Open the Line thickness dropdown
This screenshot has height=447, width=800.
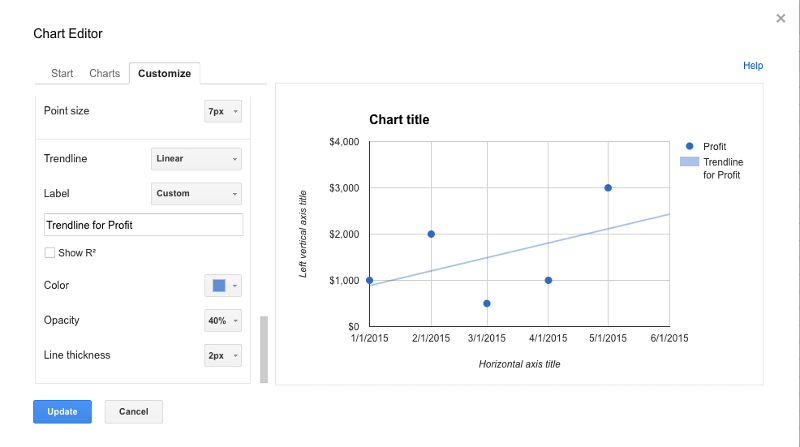pos(223,356)
